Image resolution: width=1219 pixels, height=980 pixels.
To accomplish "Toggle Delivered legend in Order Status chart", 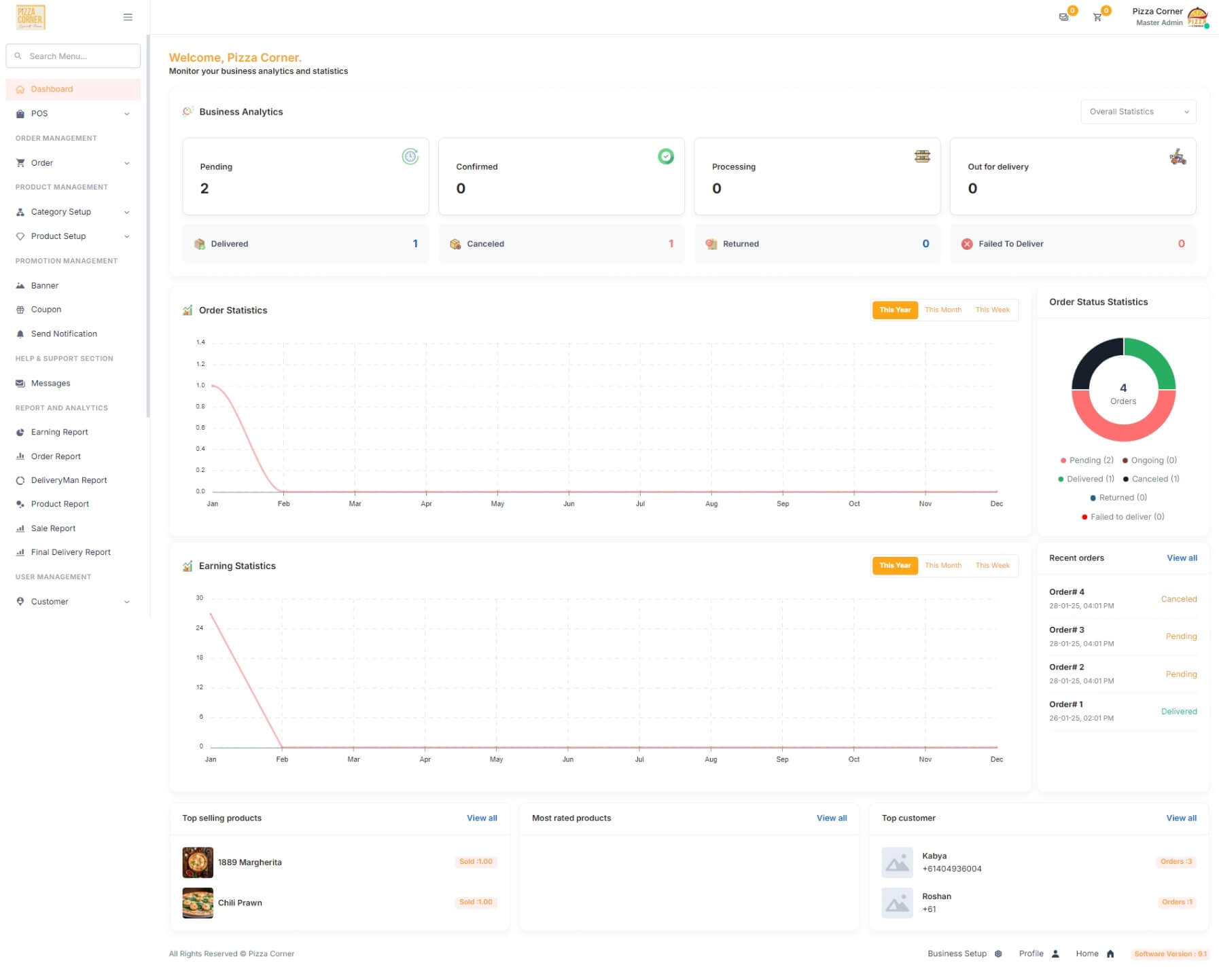I will (x=1086, y=479).
